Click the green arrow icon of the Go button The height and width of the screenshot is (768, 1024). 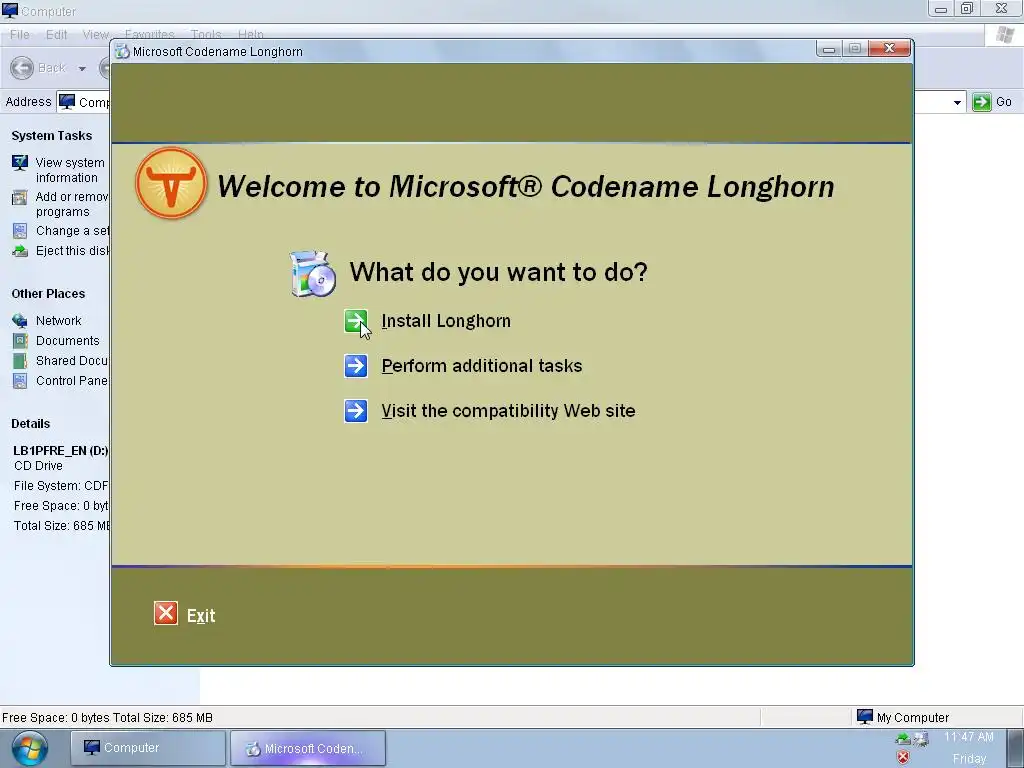pos(982,102)
